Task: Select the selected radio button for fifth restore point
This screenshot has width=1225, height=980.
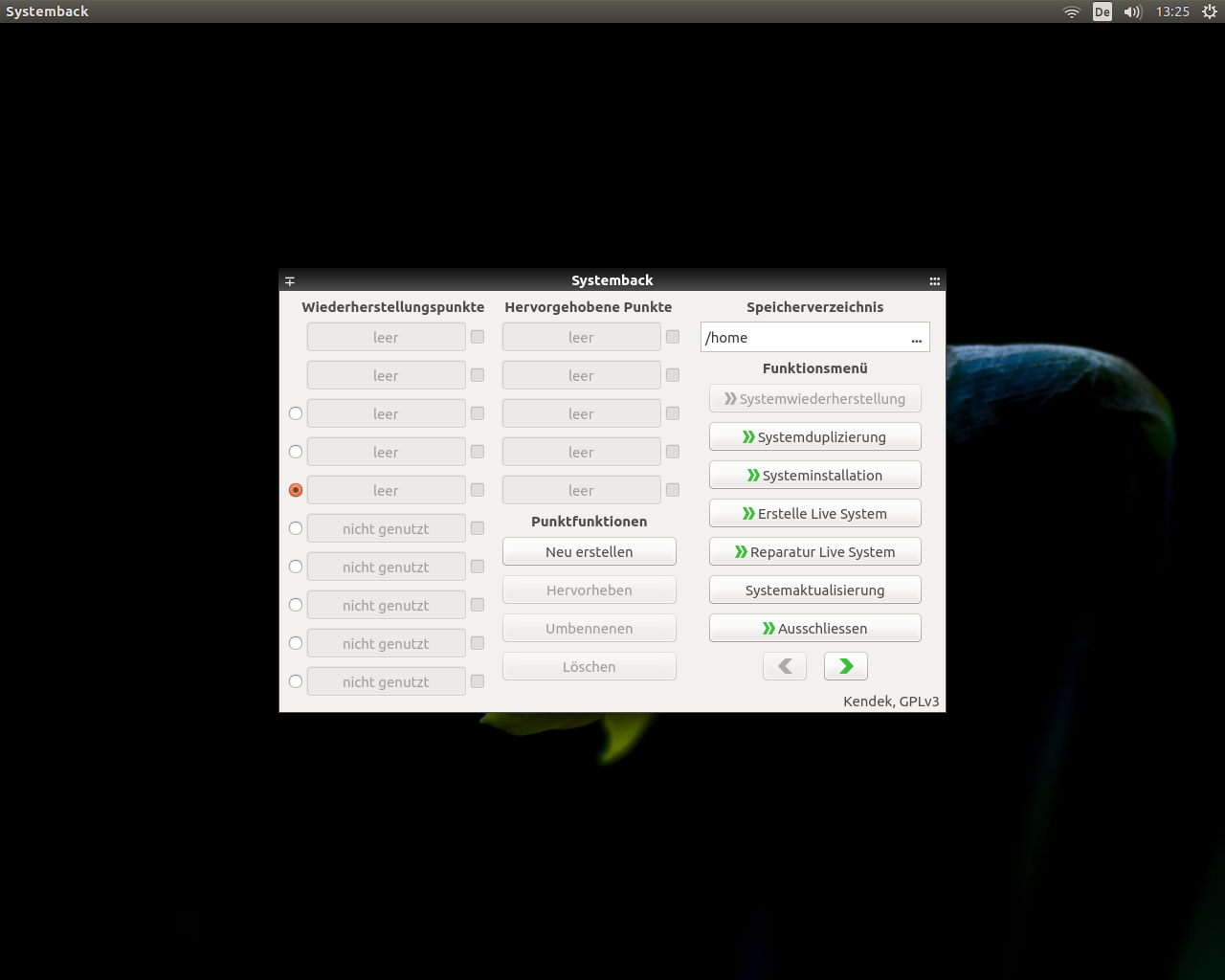Action: click(296, 490)
